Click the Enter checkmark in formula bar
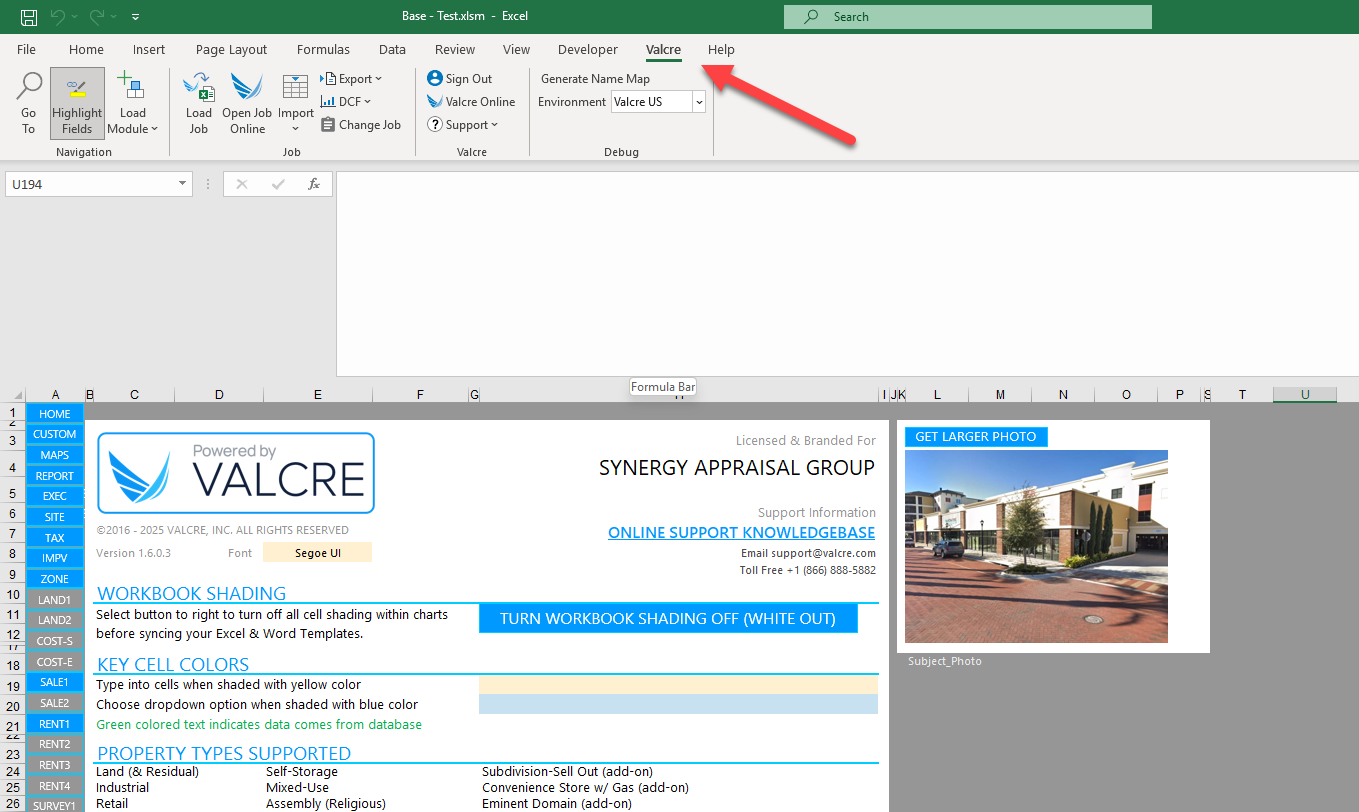The height and width of the screenshot is (812, 1359). [x=278, y=184]
